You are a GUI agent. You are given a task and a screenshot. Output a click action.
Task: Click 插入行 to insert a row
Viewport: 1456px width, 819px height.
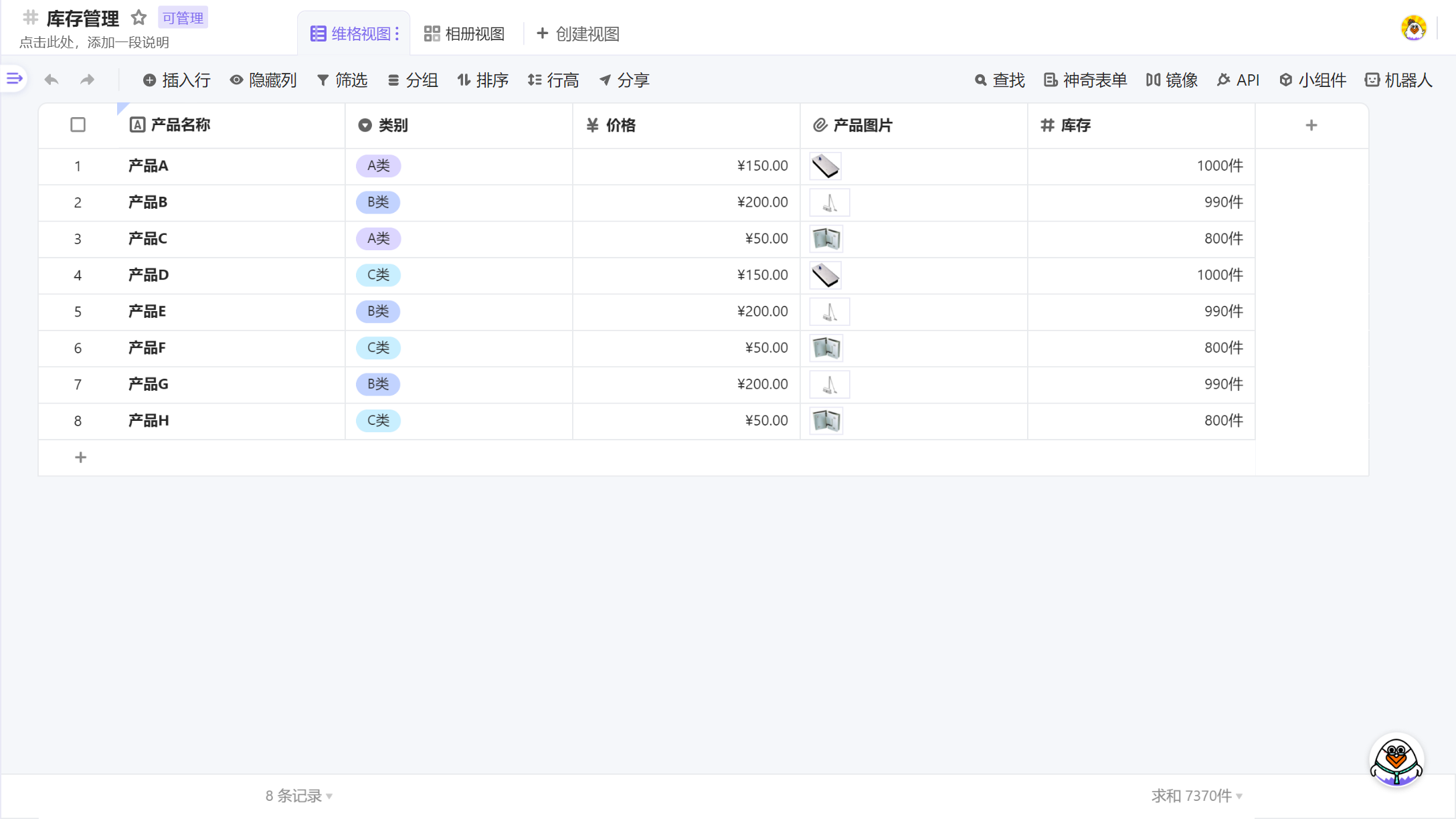176,80
